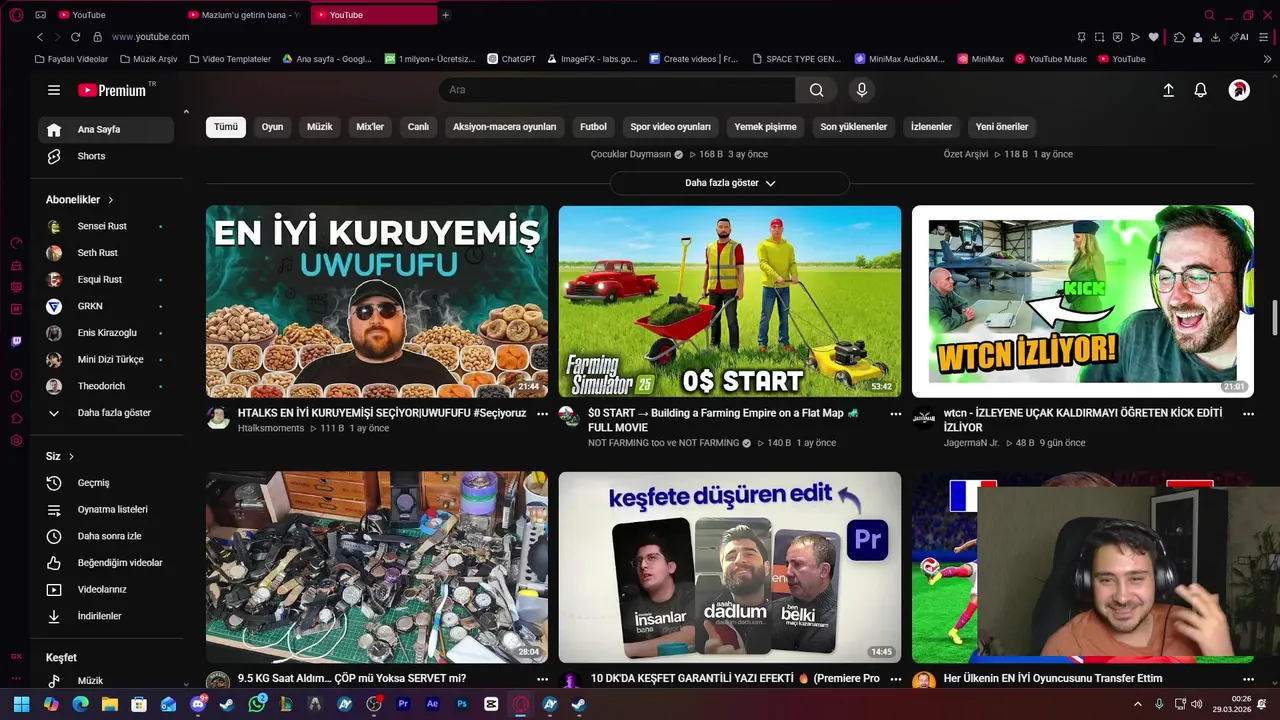1280x720 pixels.
Task: Open Photoshop from taskbar
Action: click(x=462, y=704)
